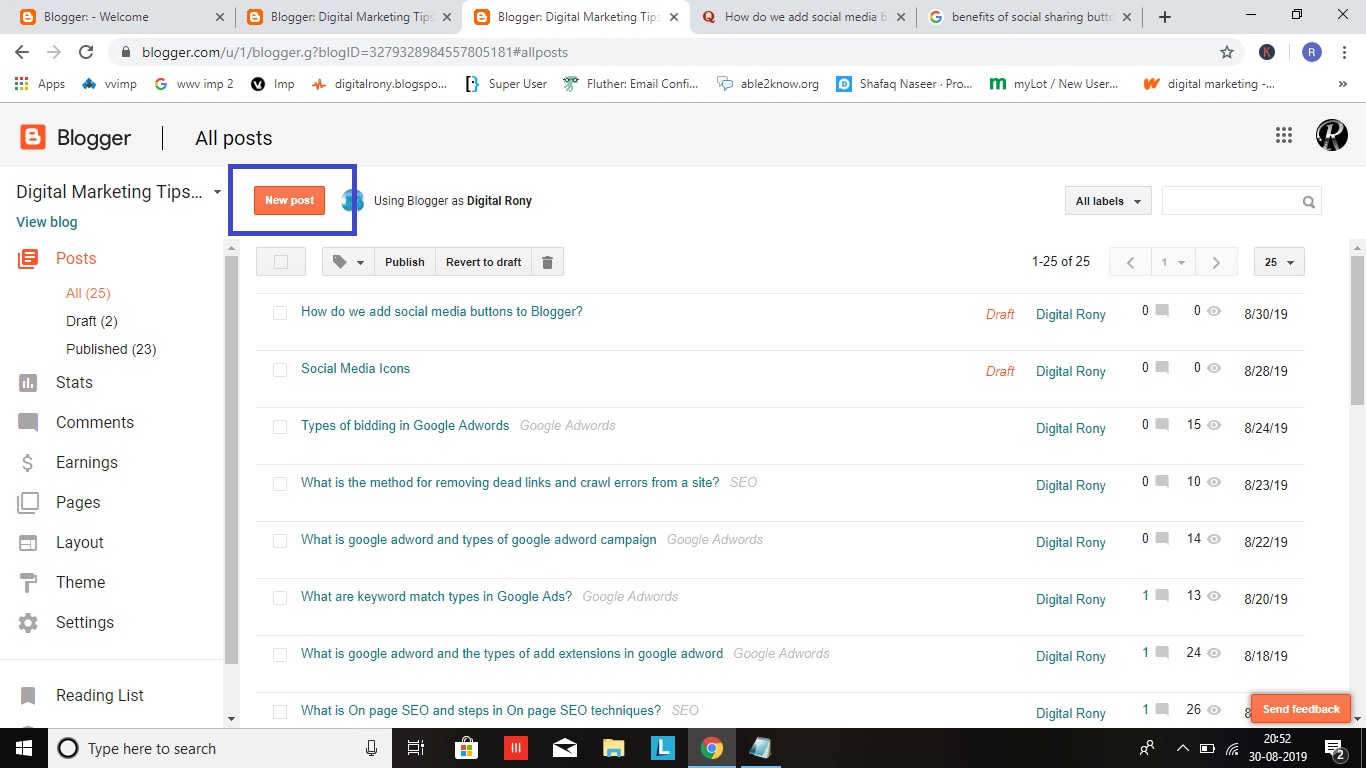Check the Social Media Icons post checkbox
This screenshot has height=768, width=1366.
tap(280, 369)
